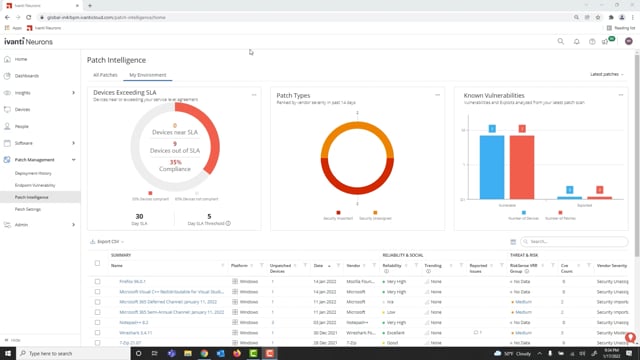Click the Ivanti Neurons search icon
Screen dimensions: 640x360
(561, 41)
